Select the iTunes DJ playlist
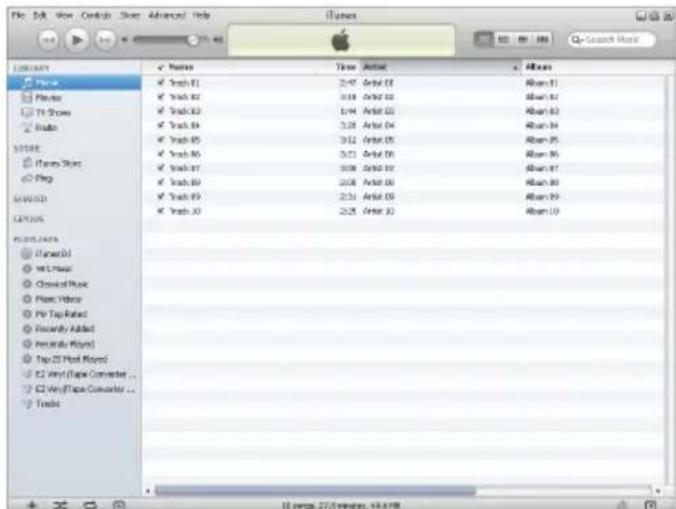676x509 pixels. (74, 254)
